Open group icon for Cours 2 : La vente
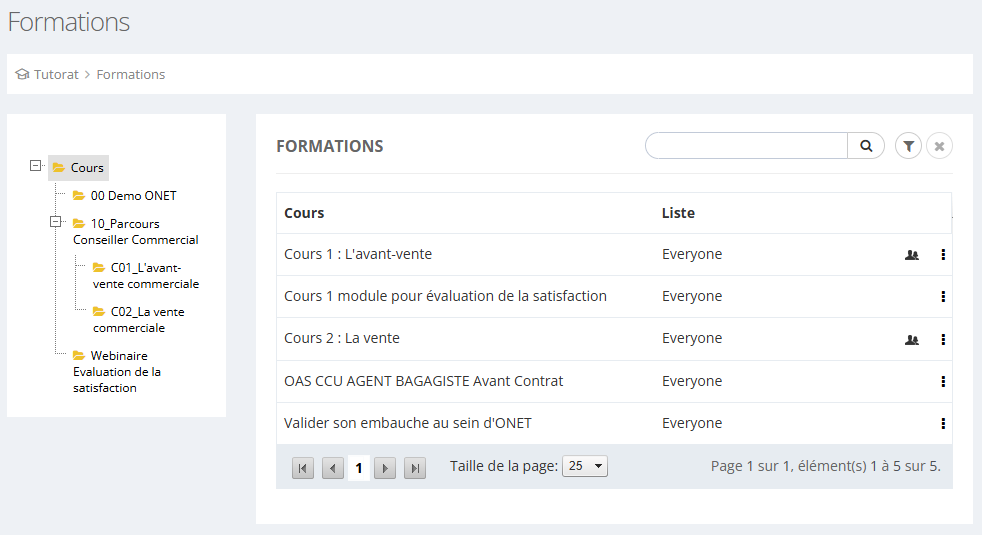The width and height of the screenshot is (982, 535). tap(911, 339)
